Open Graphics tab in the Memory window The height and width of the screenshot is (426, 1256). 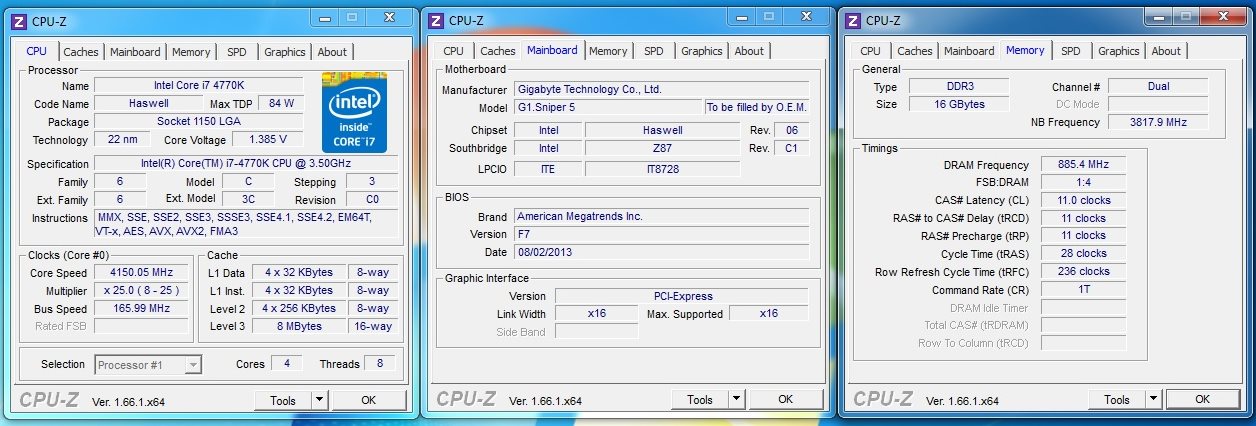1119,51
